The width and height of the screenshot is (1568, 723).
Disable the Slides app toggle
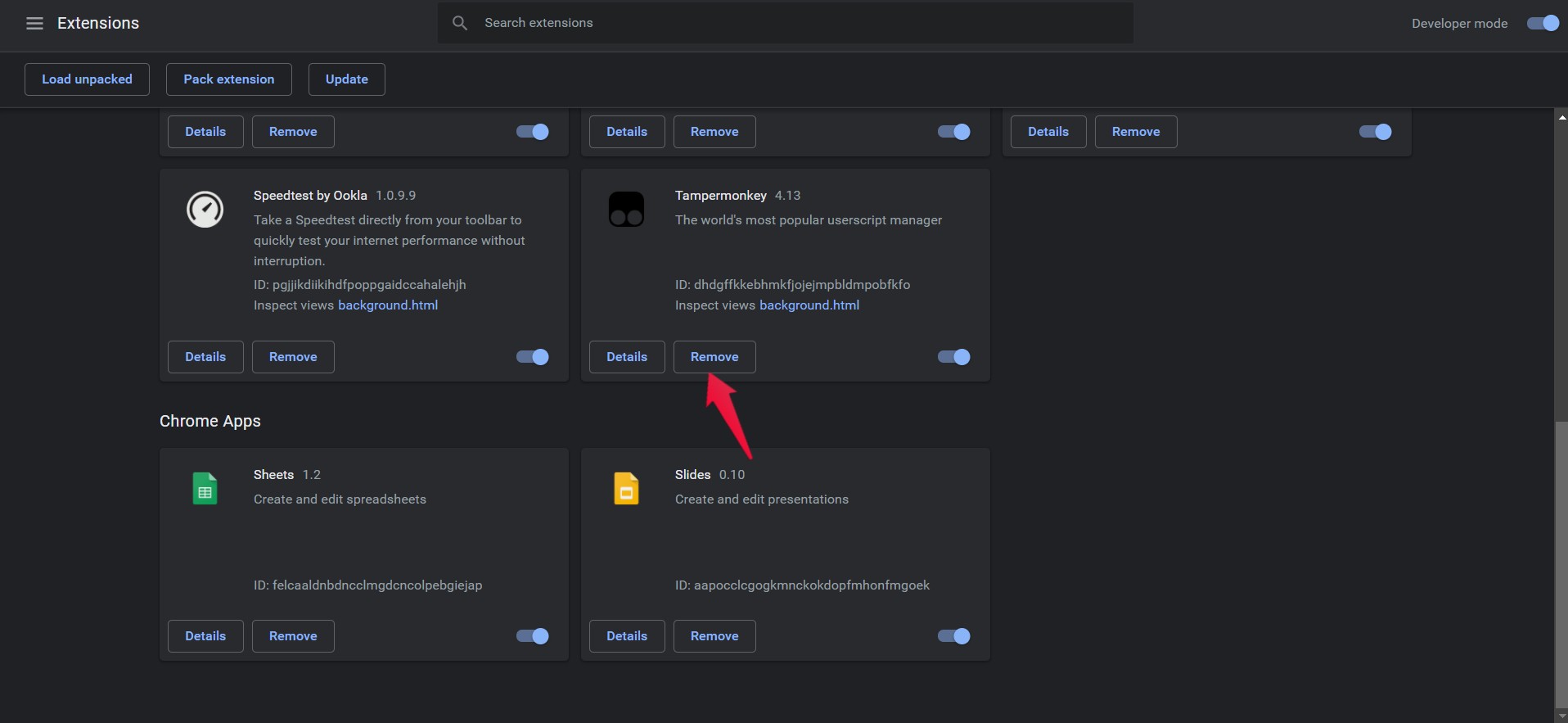[x=954, y=636]
